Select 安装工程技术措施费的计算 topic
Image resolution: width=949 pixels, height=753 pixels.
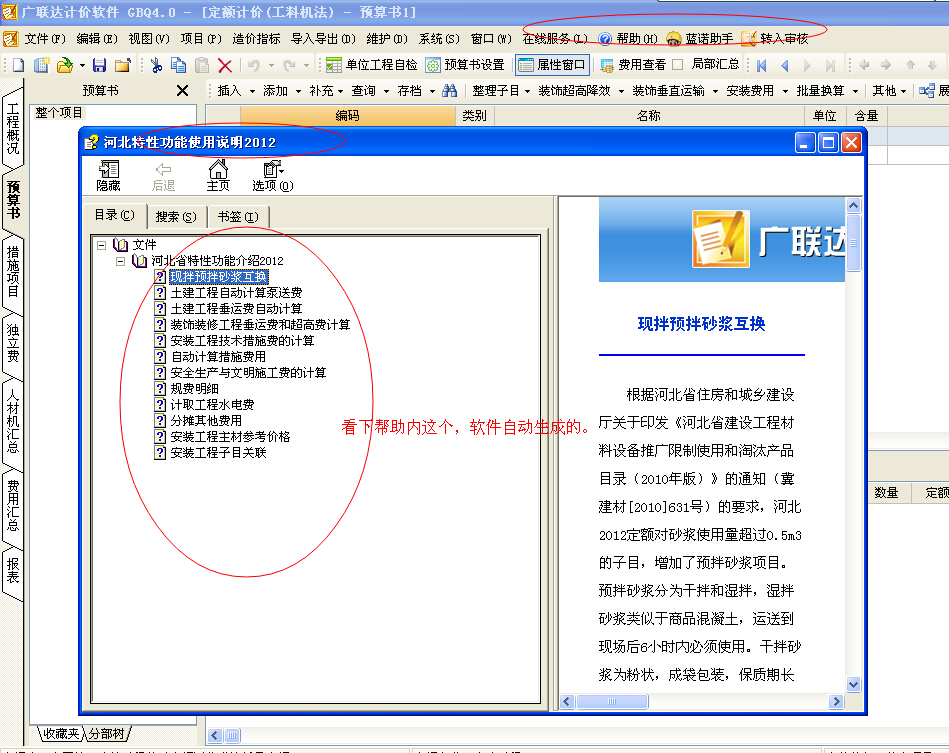(x=242, y=341)
